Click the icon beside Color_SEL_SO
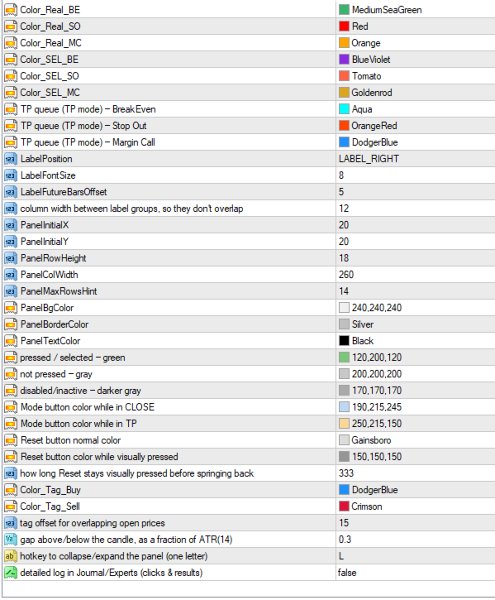 (11, 76)
